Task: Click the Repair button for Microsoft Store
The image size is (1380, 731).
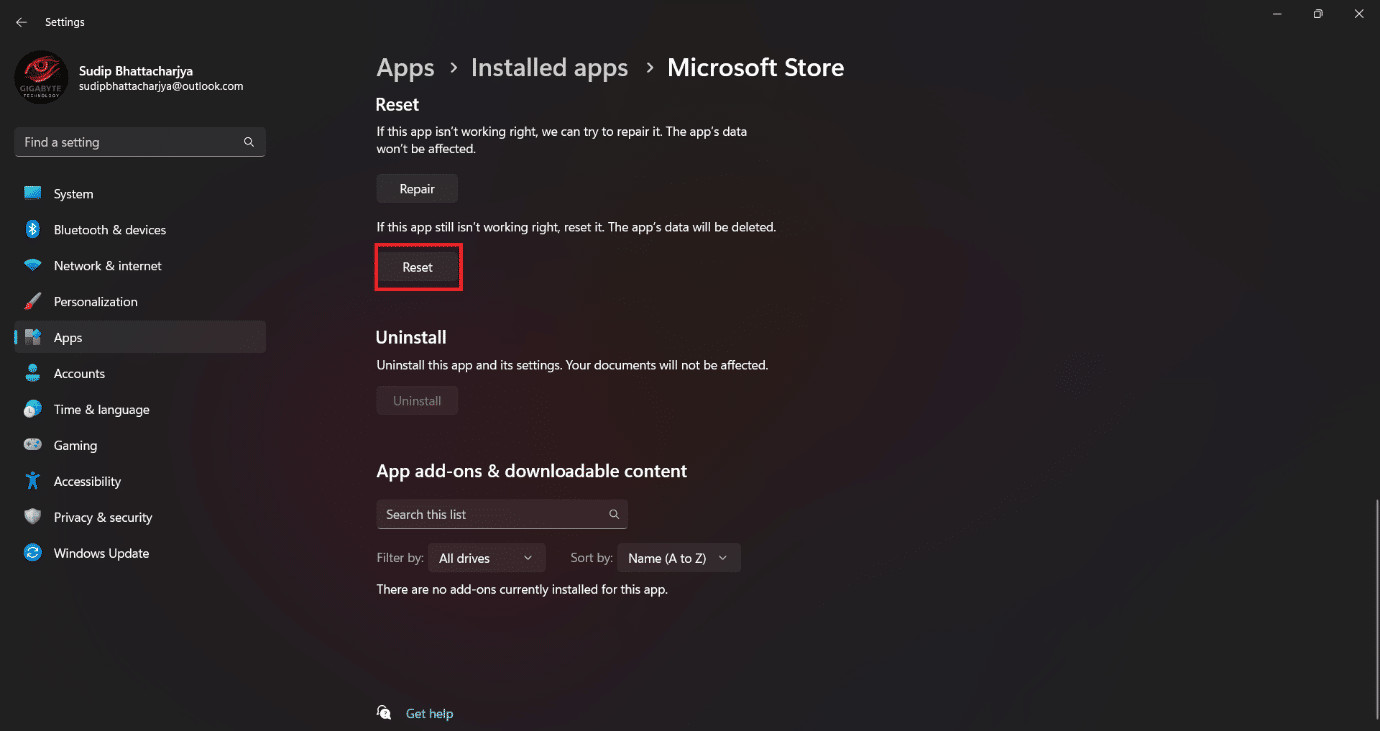Action: coord(417,188)
